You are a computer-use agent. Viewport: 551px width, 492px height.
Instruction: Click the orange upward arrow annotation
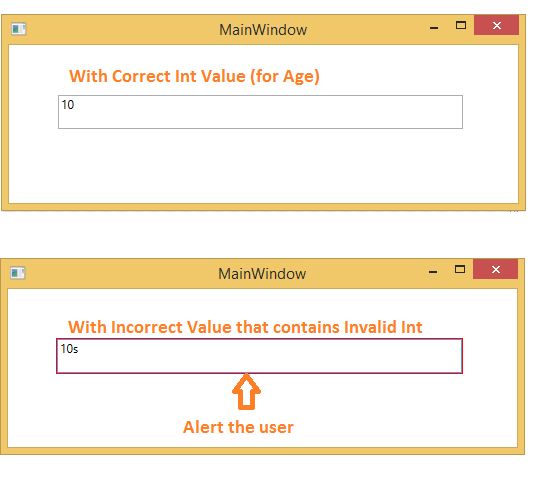(246, 391)
